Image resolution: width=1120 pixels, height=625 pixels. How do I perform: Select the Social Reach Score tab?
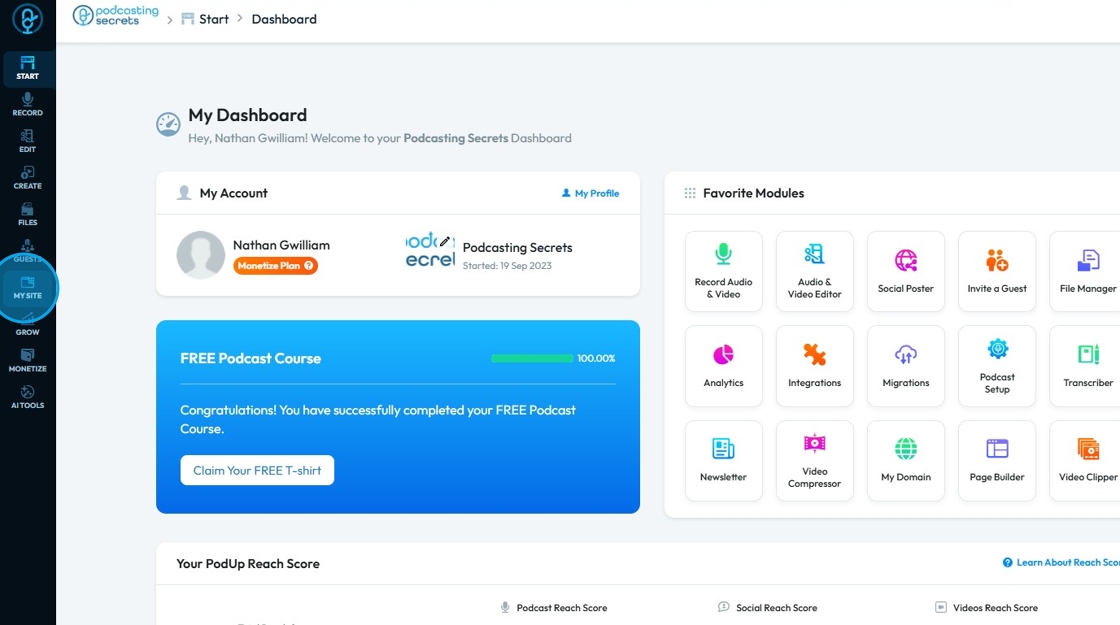point(768,607)
